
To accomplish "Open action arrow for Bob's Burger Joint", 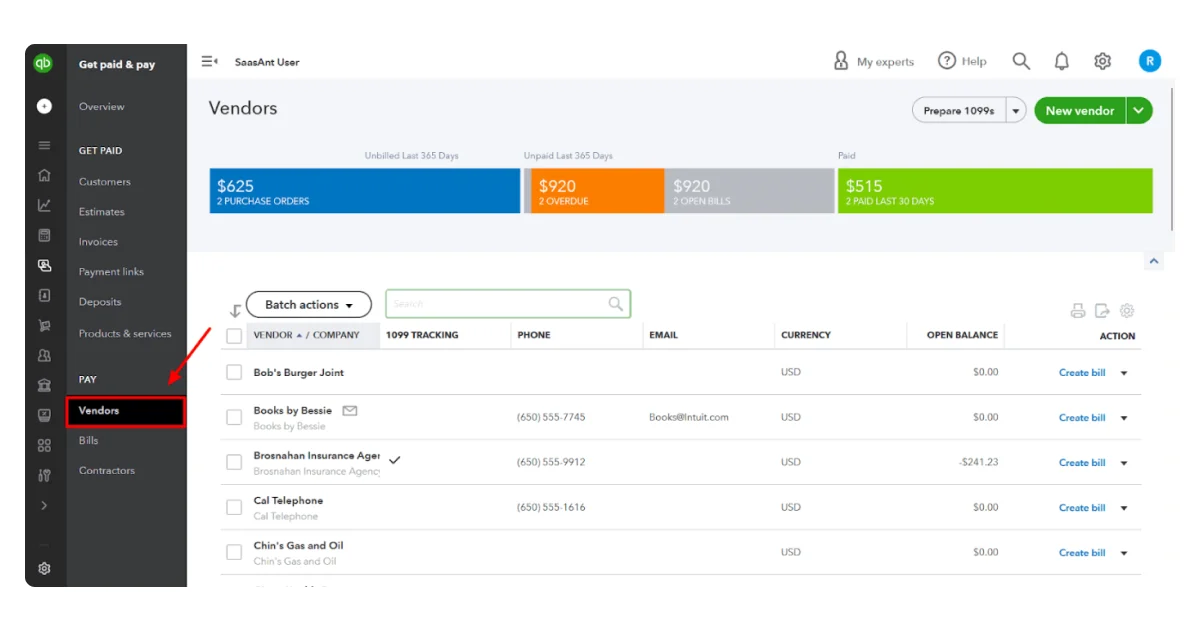I will tap(1124, 373).
